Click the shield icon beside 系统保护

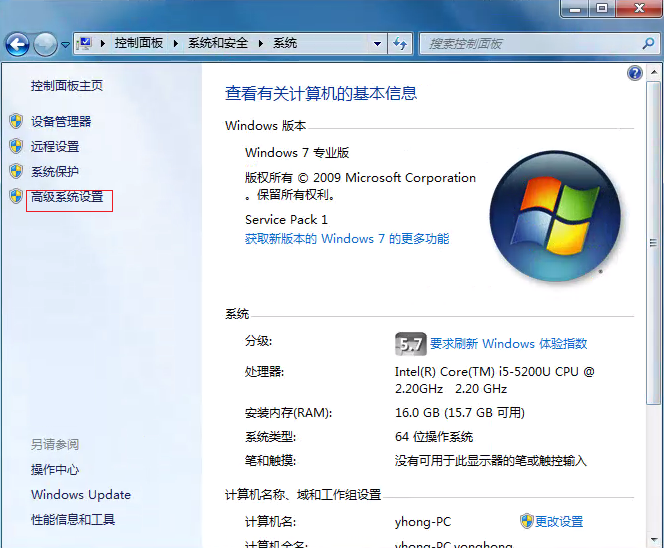16,171
